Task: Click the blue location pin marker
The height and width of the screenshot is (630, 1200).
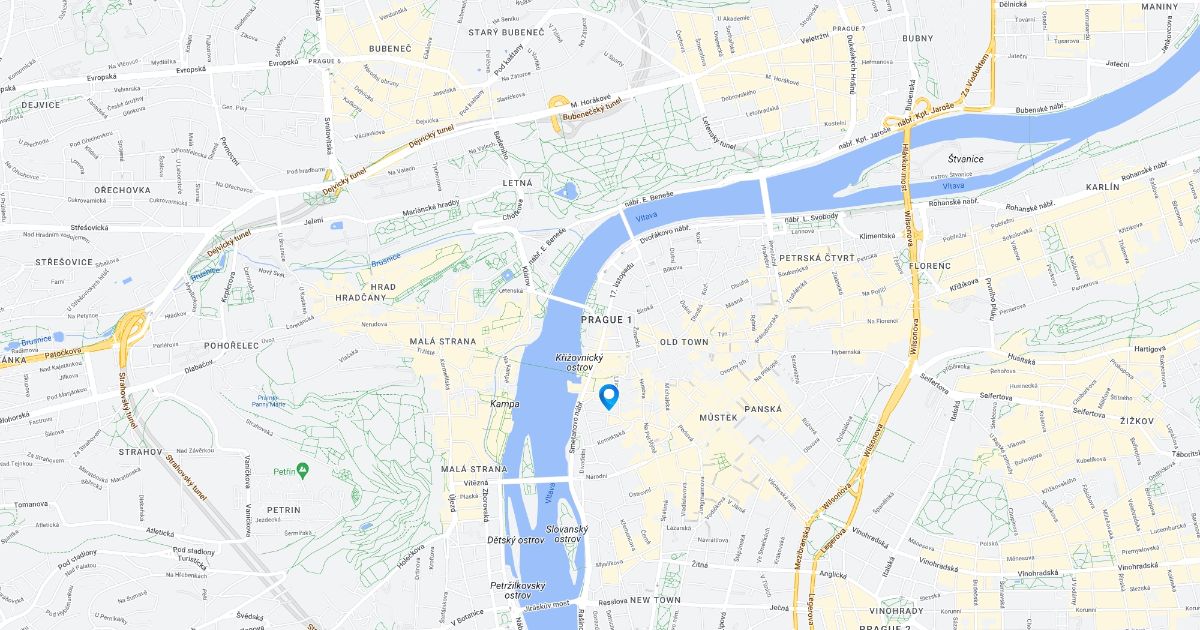Action: point(609,397)
